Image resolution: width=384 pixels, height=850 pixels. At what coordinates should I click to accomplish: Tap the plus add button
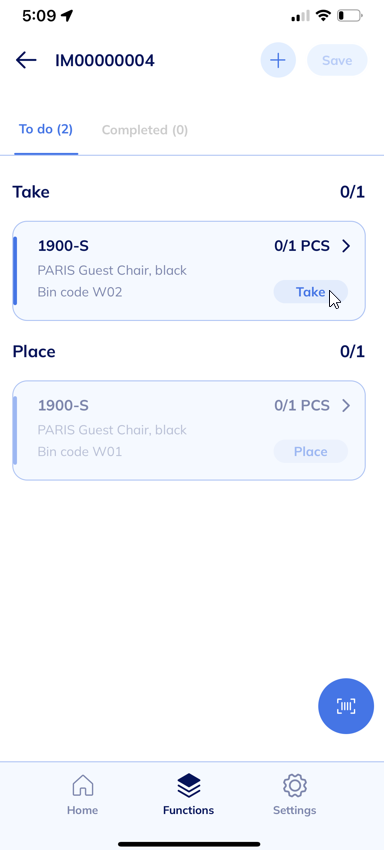(x=278, y=60)
